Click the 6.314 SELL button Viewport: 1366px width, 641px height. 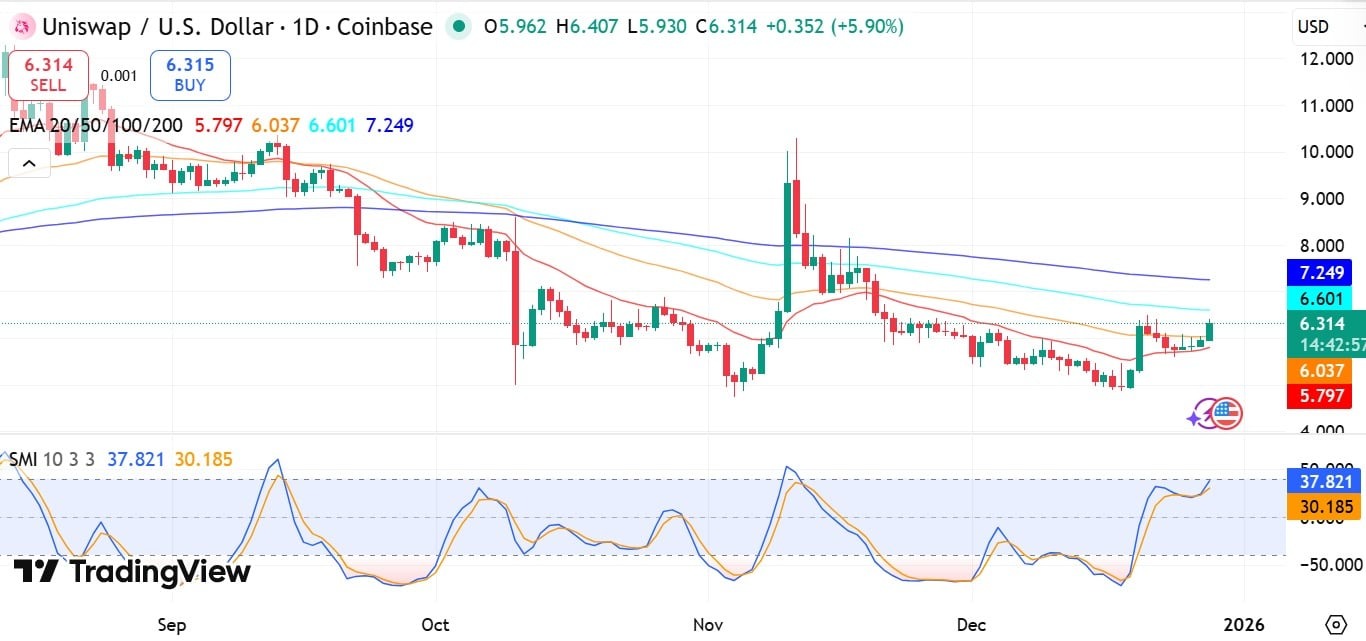point(47,75)
